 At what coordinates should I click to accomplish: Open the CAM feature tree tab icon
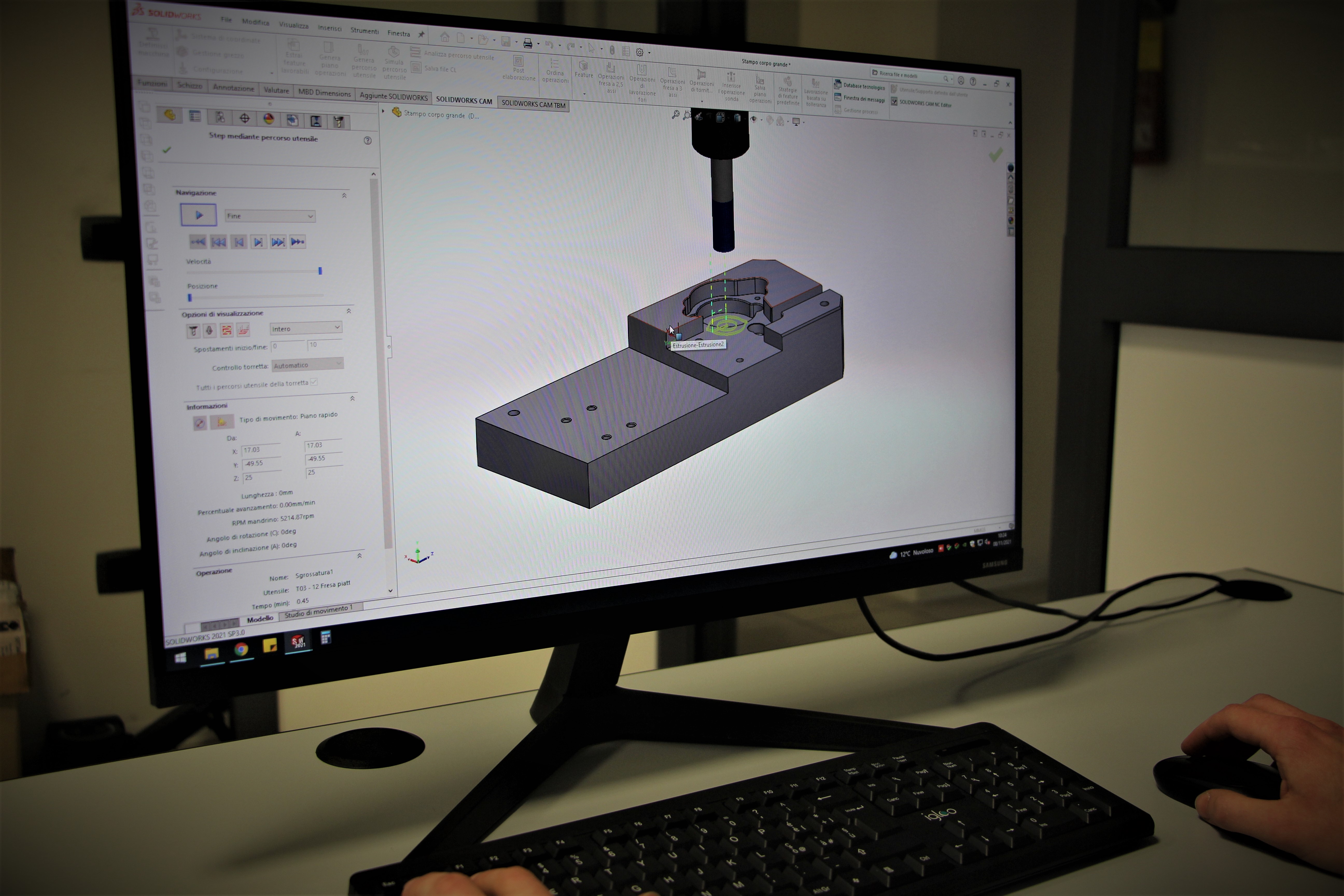pos(292,120)
